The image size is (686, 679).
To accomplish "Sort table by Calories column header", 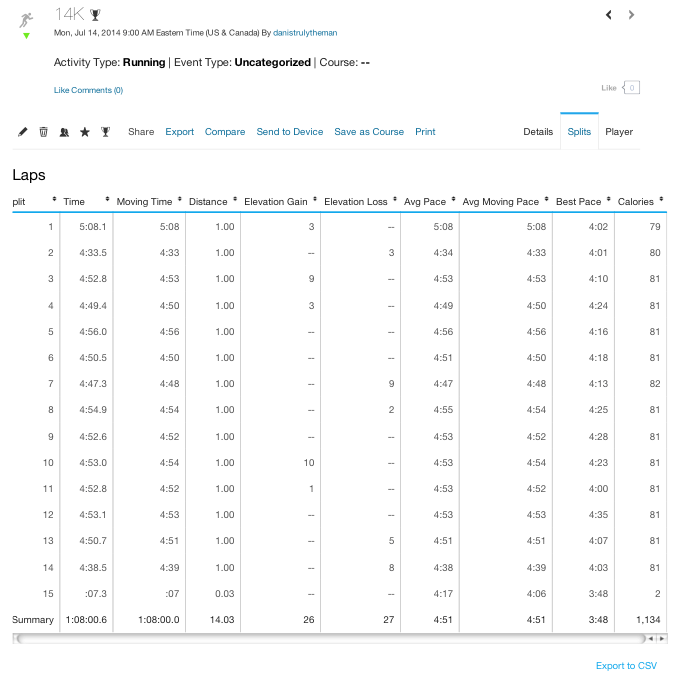I will 636,202.
